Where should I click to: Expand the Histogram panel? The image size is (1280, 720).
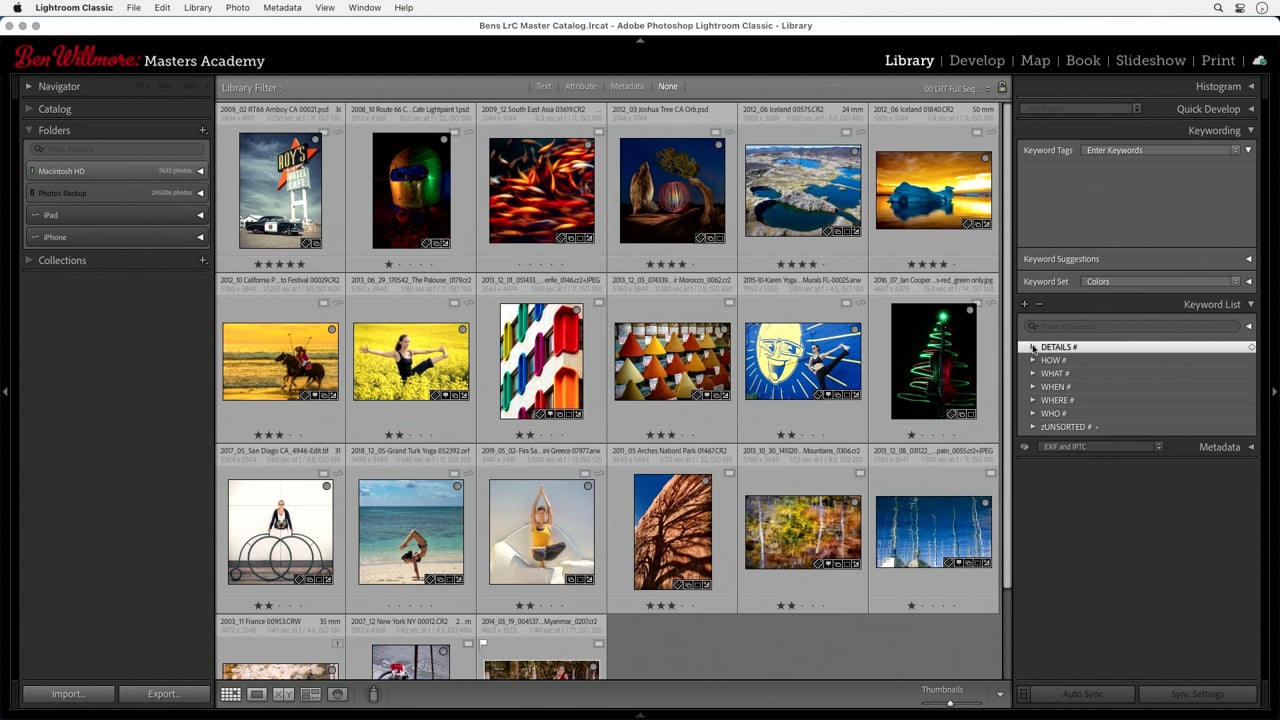pos(1250,87)
